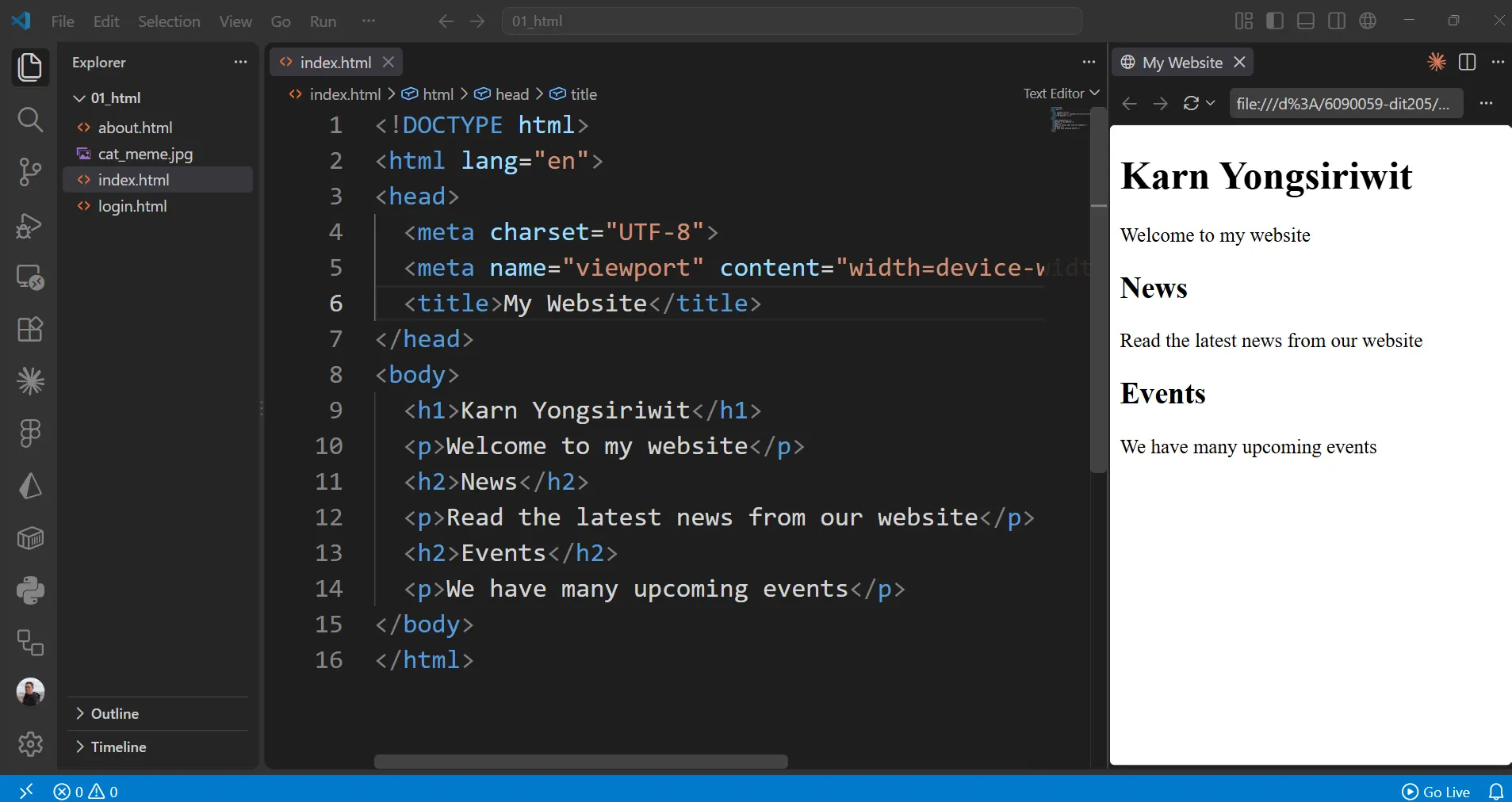This screenshot has width=1512, height=802.
Task: Open the Selection menu
Action: (x=169, y=21)
